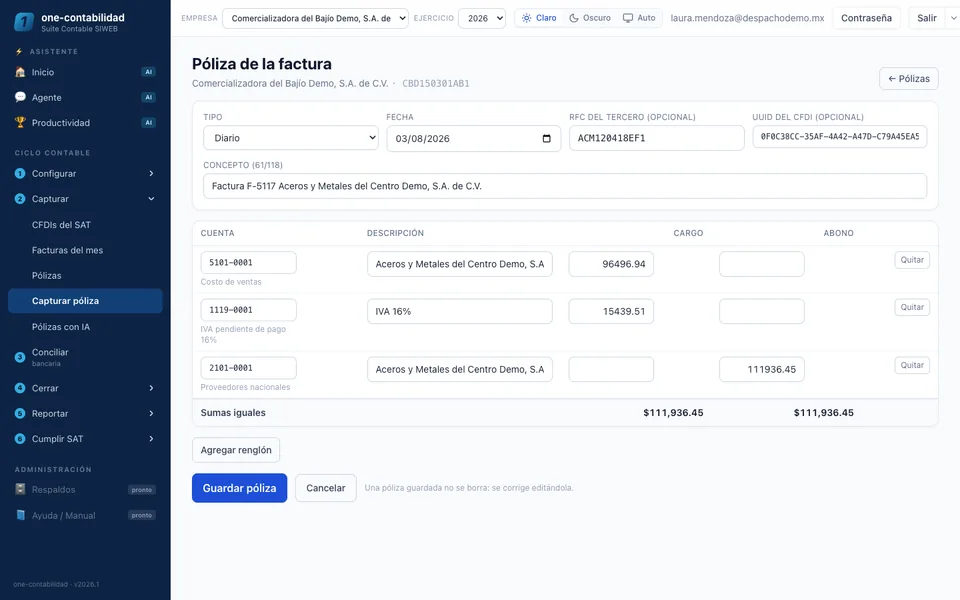The width and height of the screenshot is (960, 600).
Task: Open the dropdown arrow next to Salir
Action: point(953,18)
